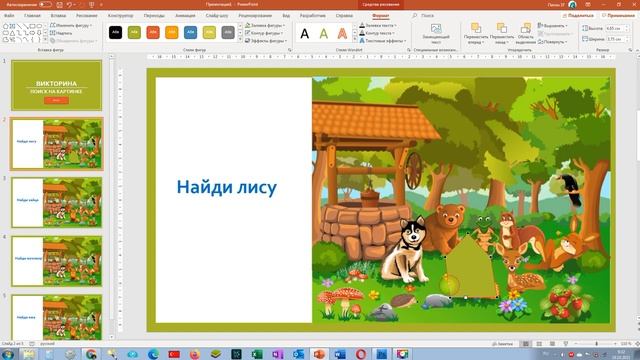Apply the orange shape style swatch
The height and width of the screenshot is (360, 640).
pyautogui.click(x=172, y=32)
